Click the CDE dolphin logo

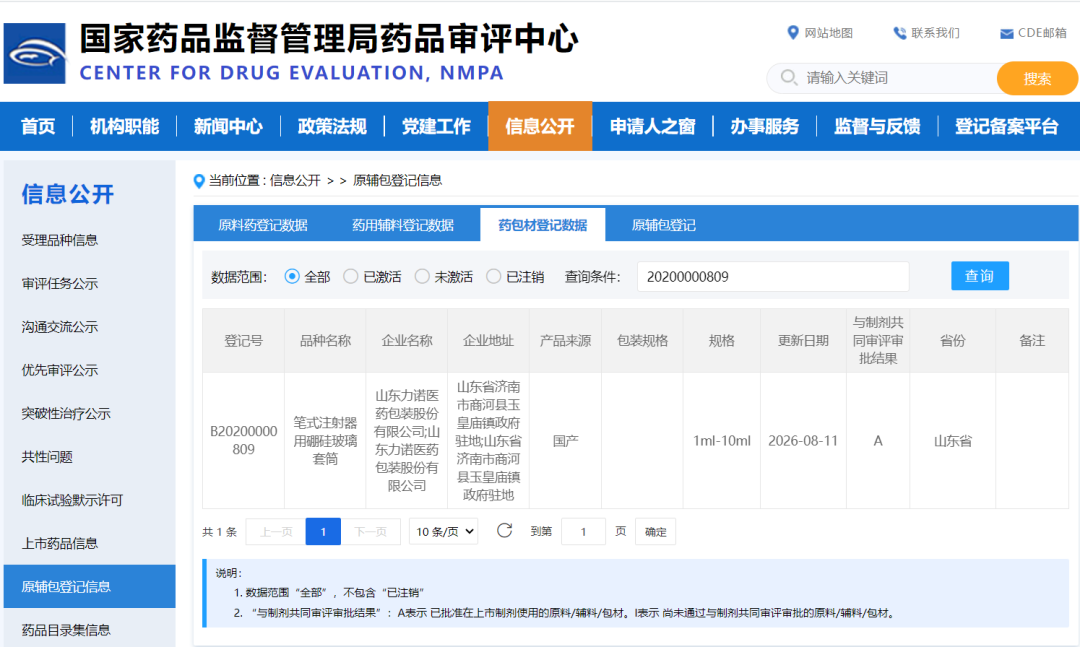click(34, 53)
